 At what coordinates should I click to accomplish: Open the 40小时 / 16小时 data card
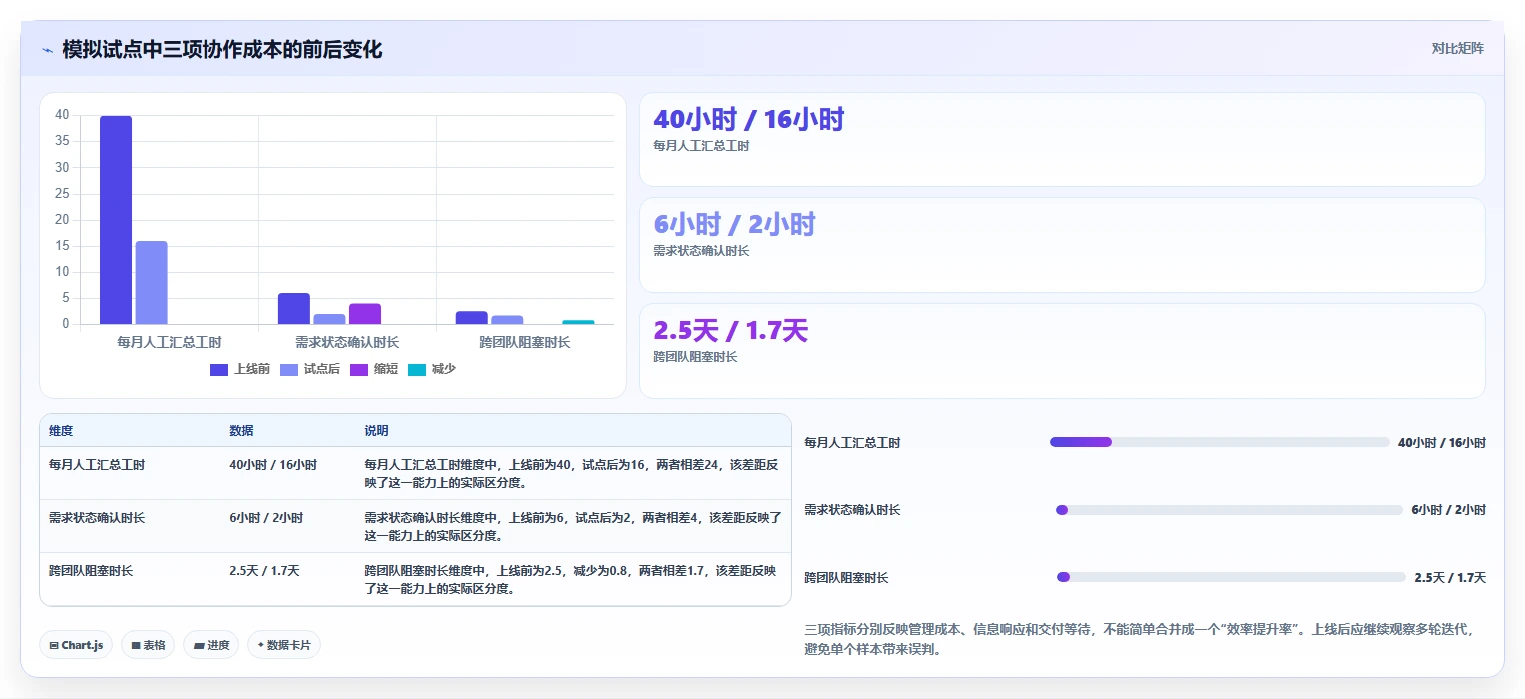(x=1062, y=139)
